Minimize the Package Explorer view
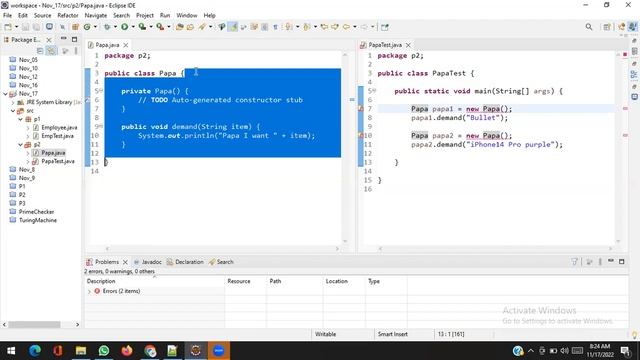 point(63,39)
